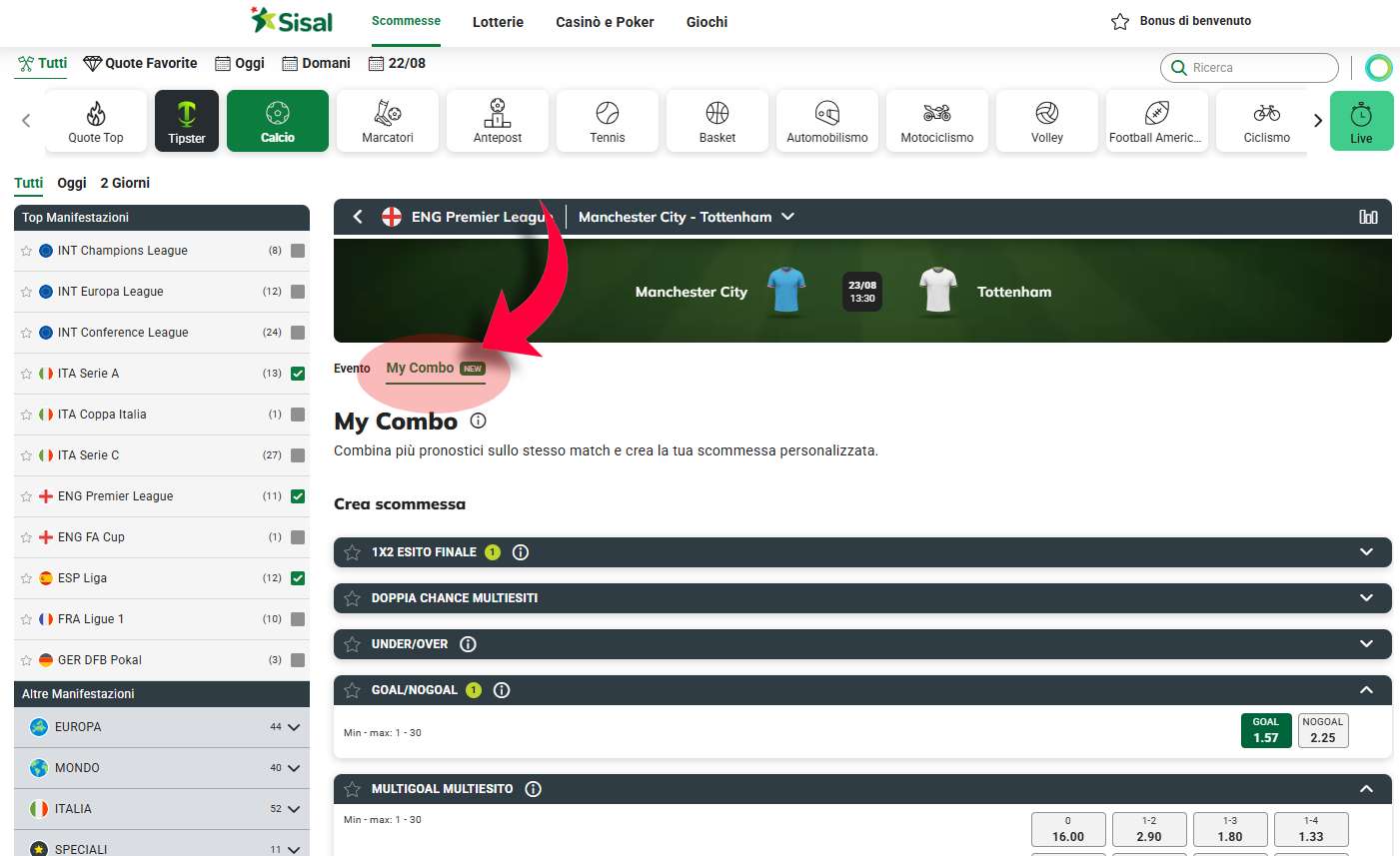Collapse the Multigoal Multiesito market

1366,789
